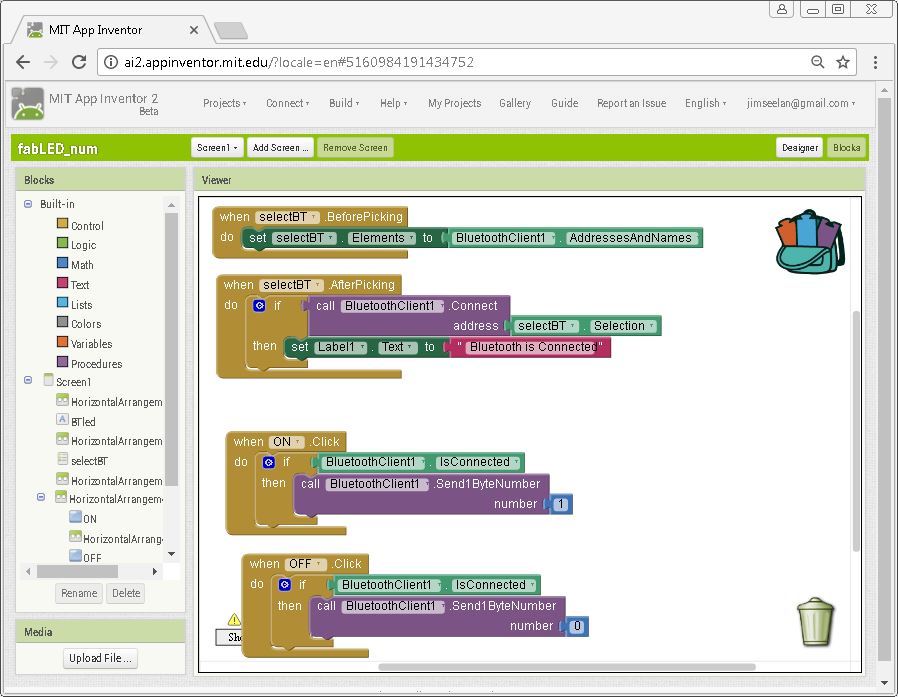Collapse the Screen1 tree node

pyautogui.click(x=28, y=380)
